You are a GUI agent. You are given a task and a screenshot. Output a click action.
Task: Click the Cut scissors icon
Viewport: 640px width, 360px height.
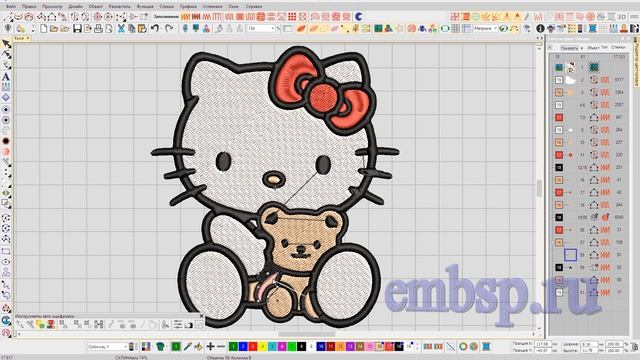121,29
